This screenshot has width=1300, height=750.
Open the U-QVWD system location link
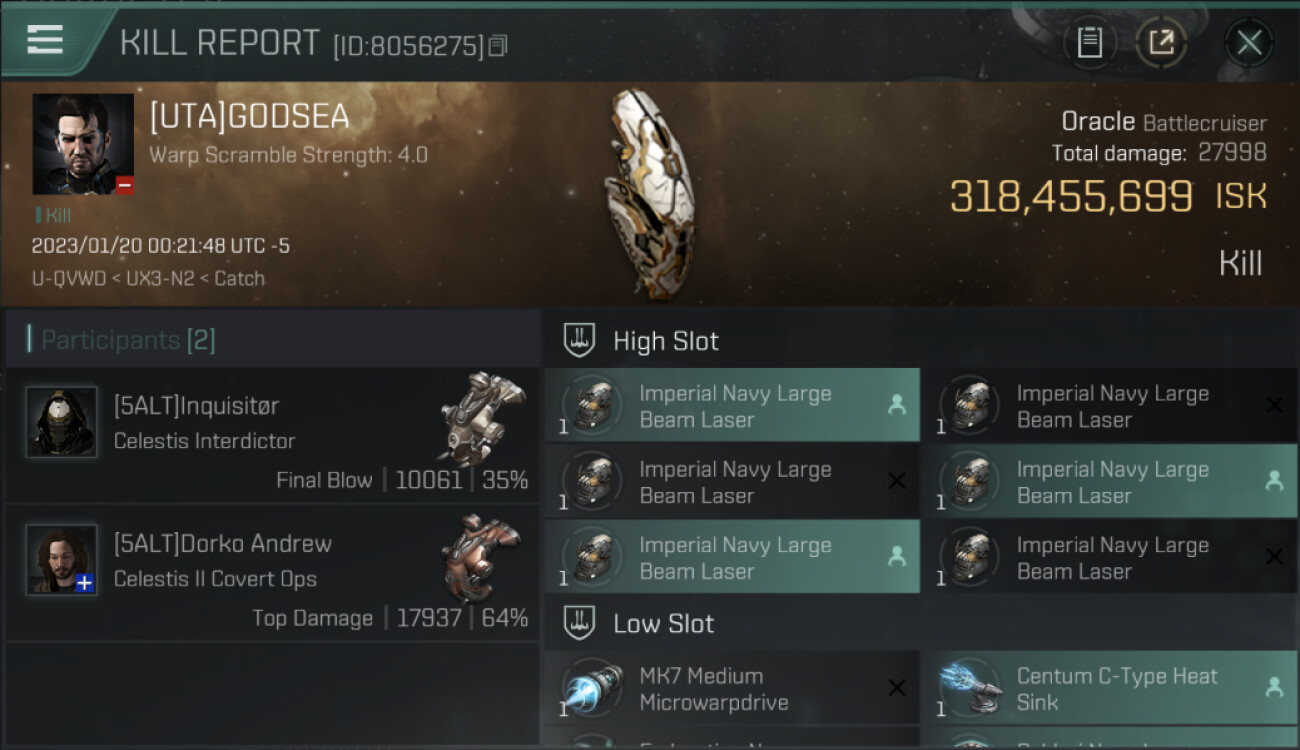[x=68, y=279]
